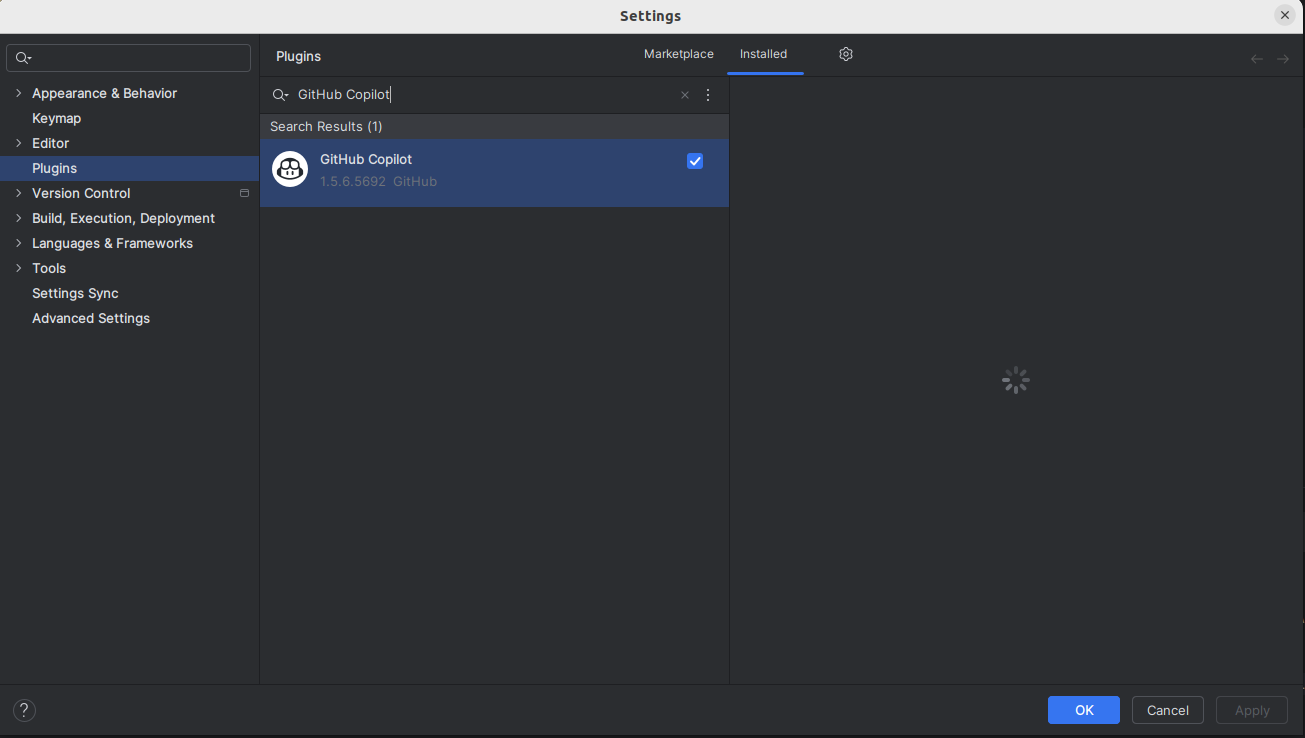Expand the Version Control section
This screenshot has width=1305, height=738.
tap(18, 193)
